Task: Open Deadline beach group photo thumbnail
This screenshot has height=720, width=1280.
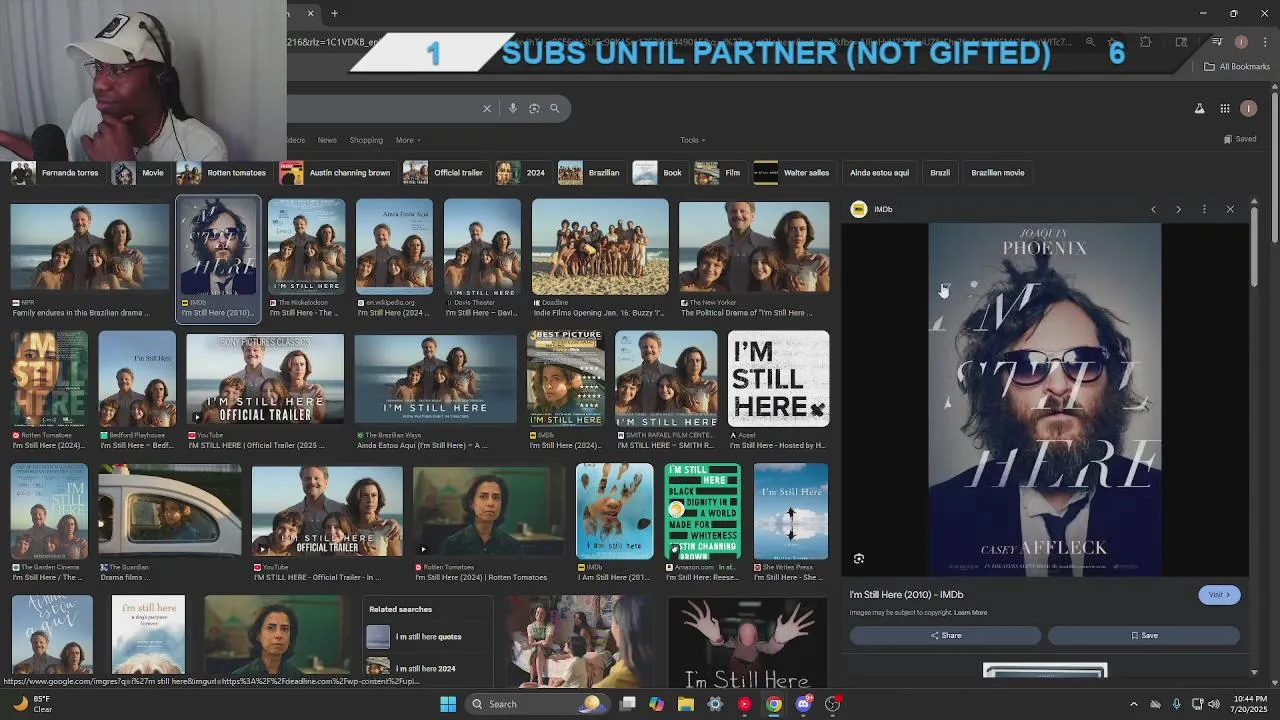Action: (600, 247)
